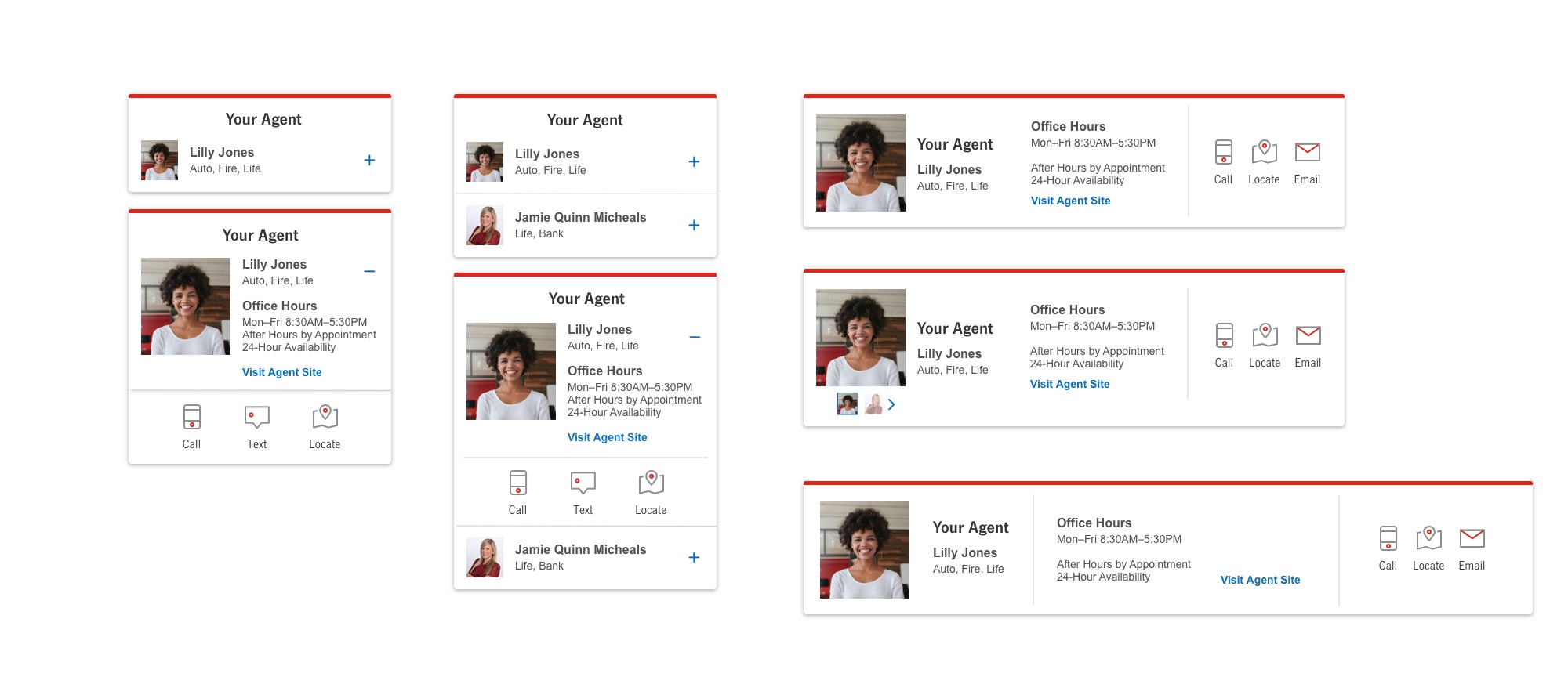
Task: Click the Call icon in the widest agent card
Action: pos(1388,539)
